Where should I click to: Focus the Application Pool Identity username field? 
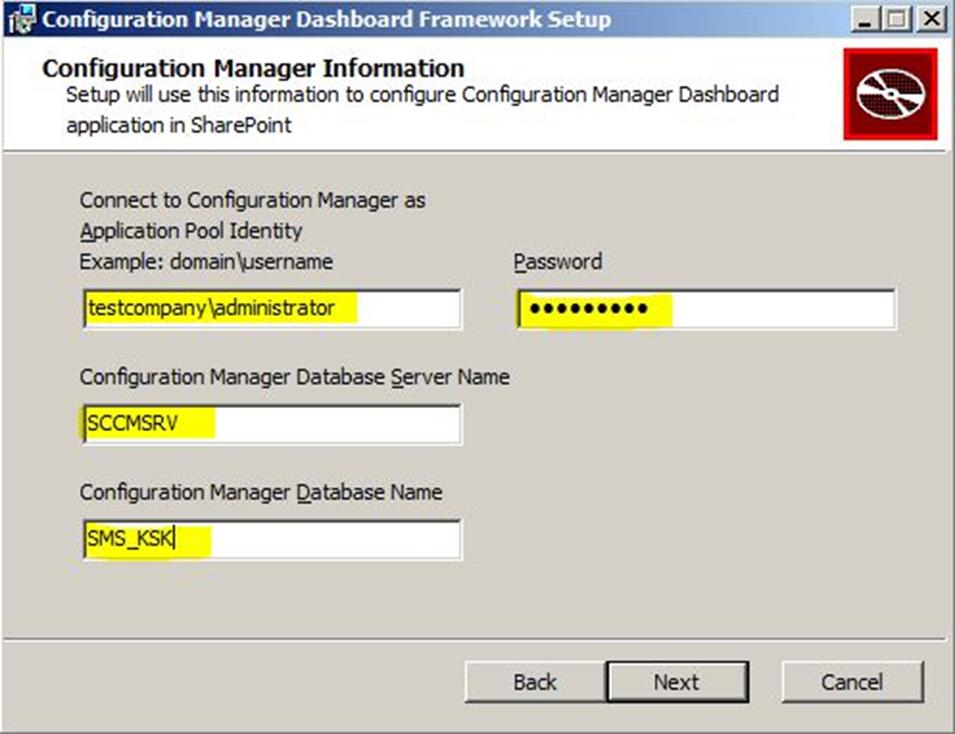[x=272, y=309]
